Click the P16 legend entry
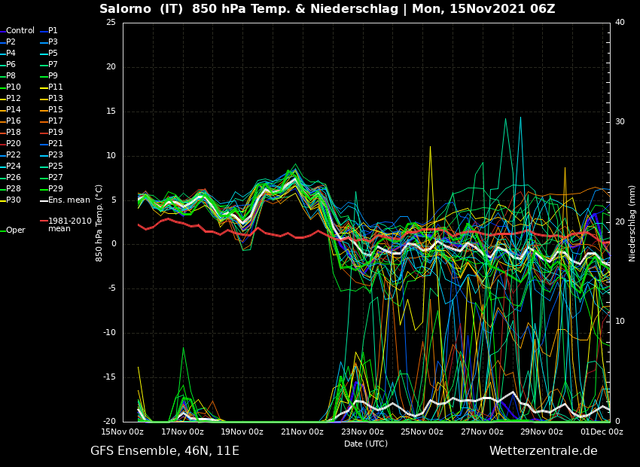640x467 pixels. pos(10,121)
